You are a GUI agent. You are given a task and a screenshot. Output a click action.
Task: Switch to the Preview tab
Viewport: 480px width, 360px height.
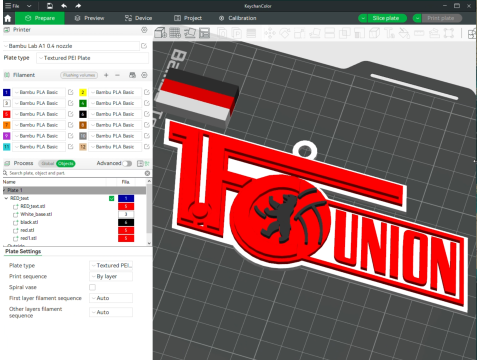point(89,18)
